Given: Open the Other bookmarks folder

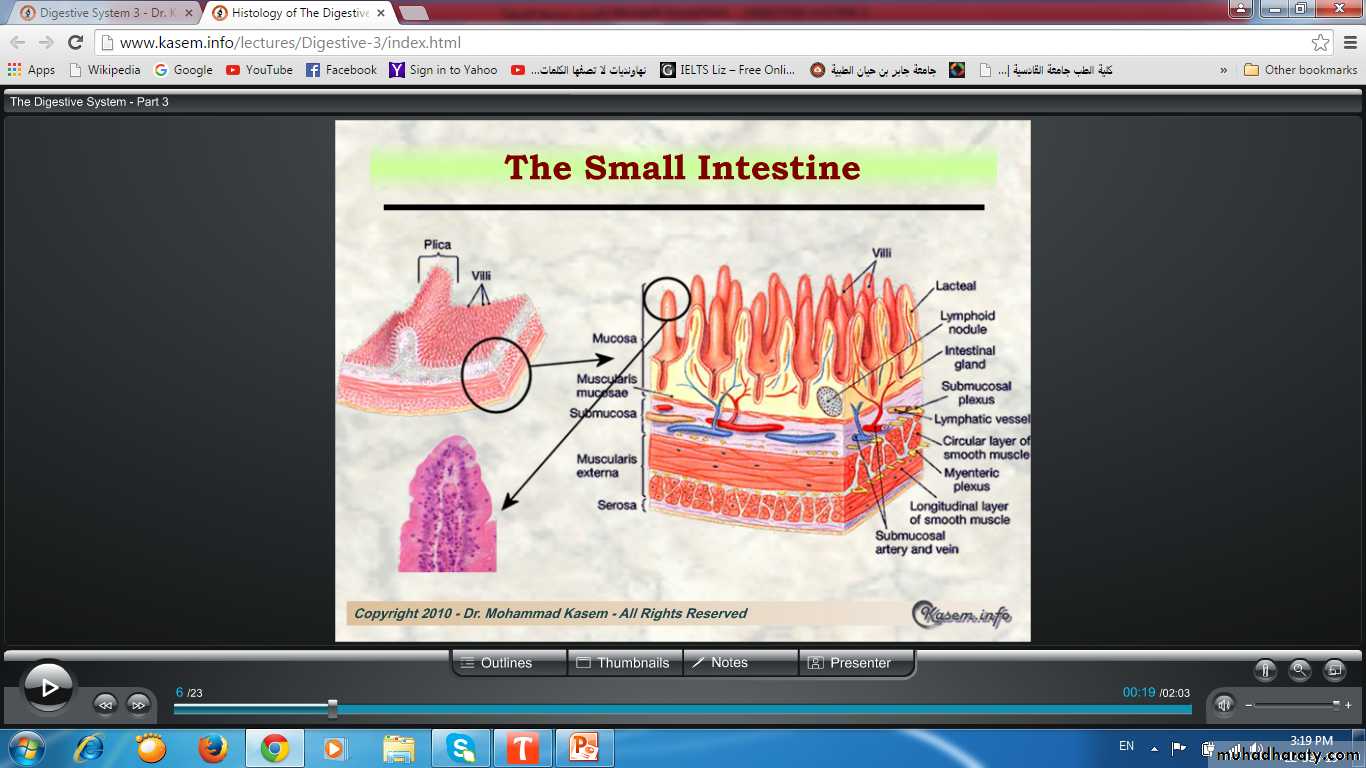Looking at the screenshot, I should click(1300, 70).
